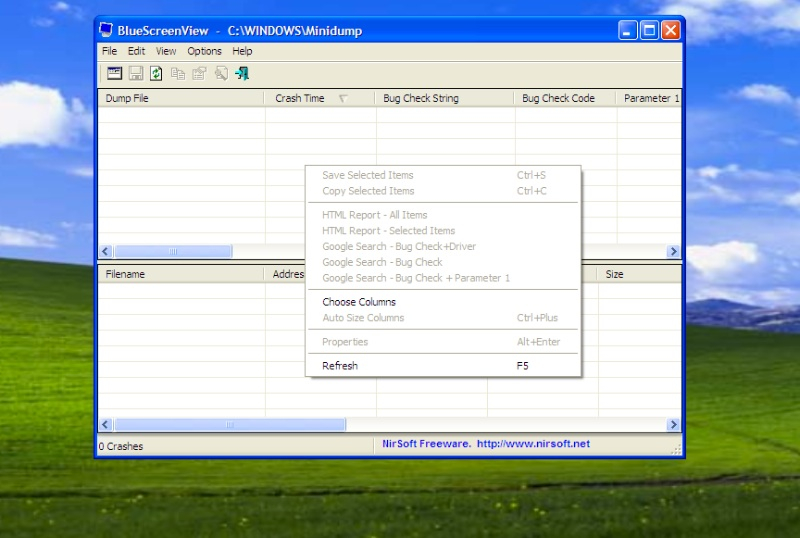Click the Advanced Options toolbar icon
The height and width of the screenshot is (538, 800).
[115, 73]
